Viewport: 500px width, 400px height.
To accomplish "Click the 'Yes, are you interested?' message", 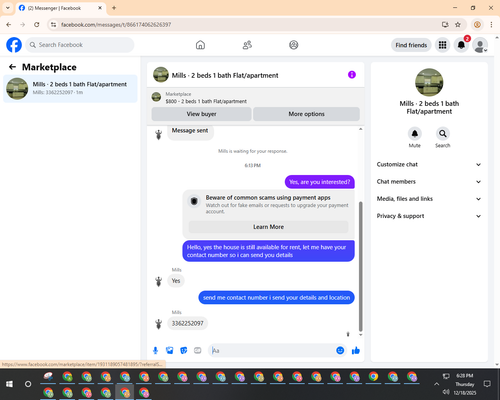I will click(320, 182).
